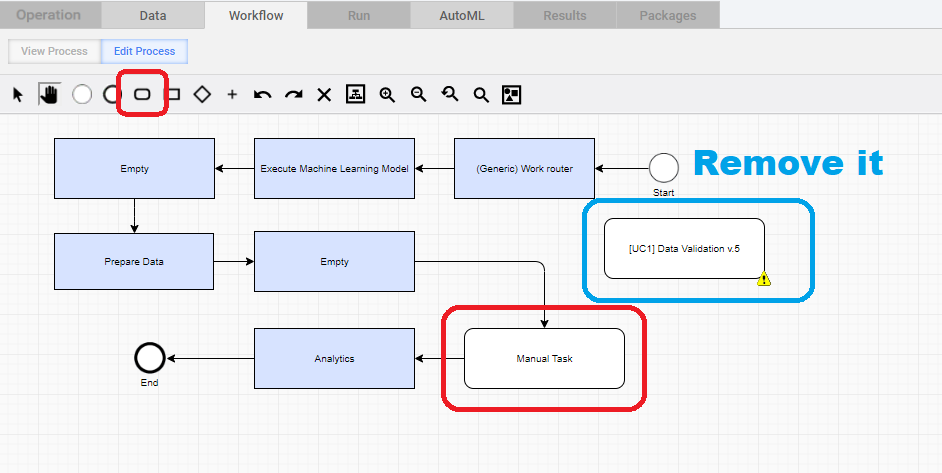
Task: Switch to the Data tab
Action: click(153, 16)
